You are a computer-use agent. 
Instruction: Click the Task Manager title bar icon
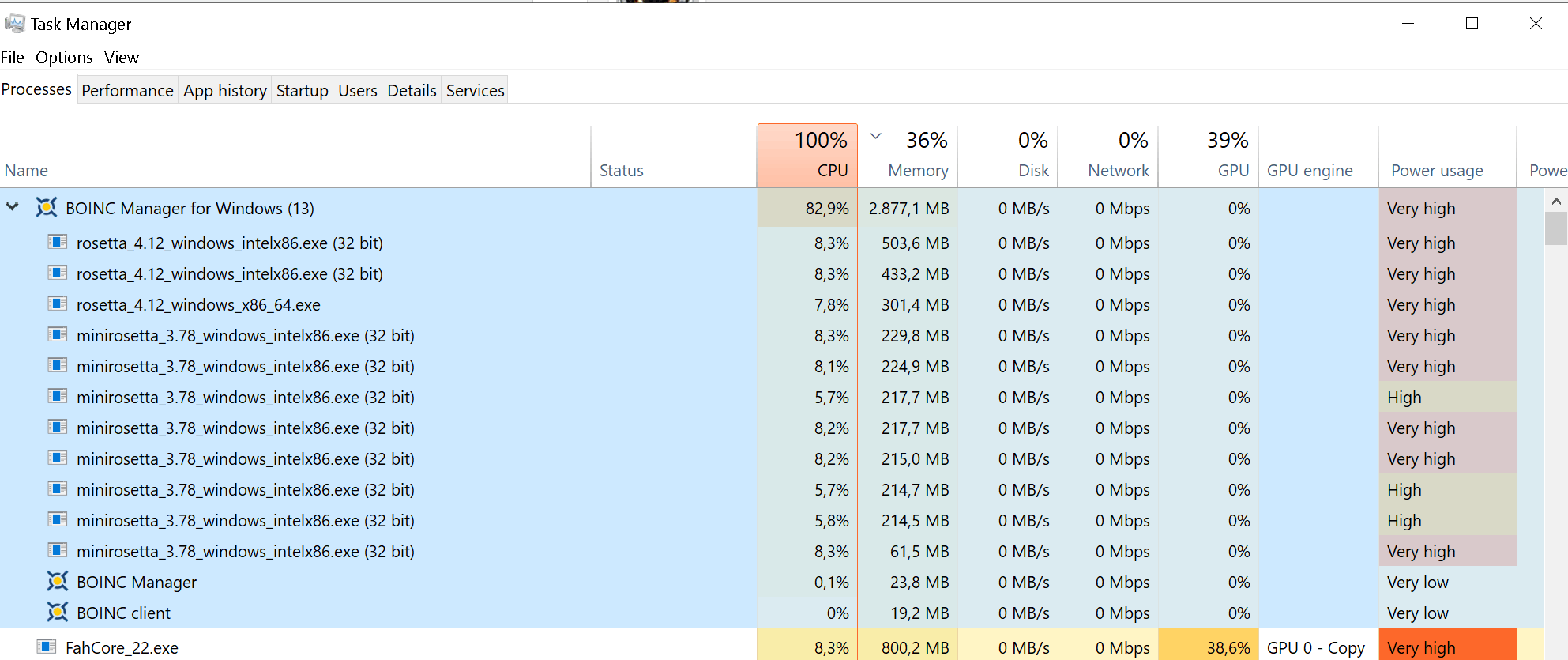pos(14,24)
